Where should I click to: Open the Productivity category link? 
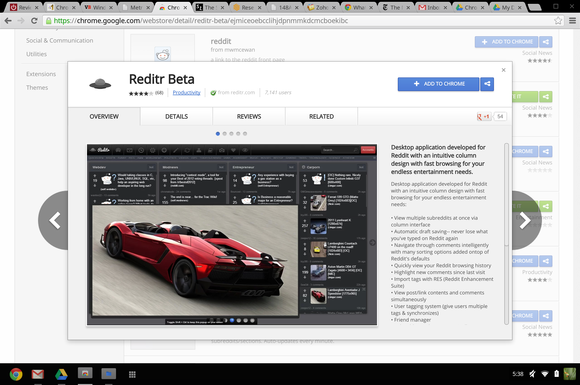coord(186,92)
